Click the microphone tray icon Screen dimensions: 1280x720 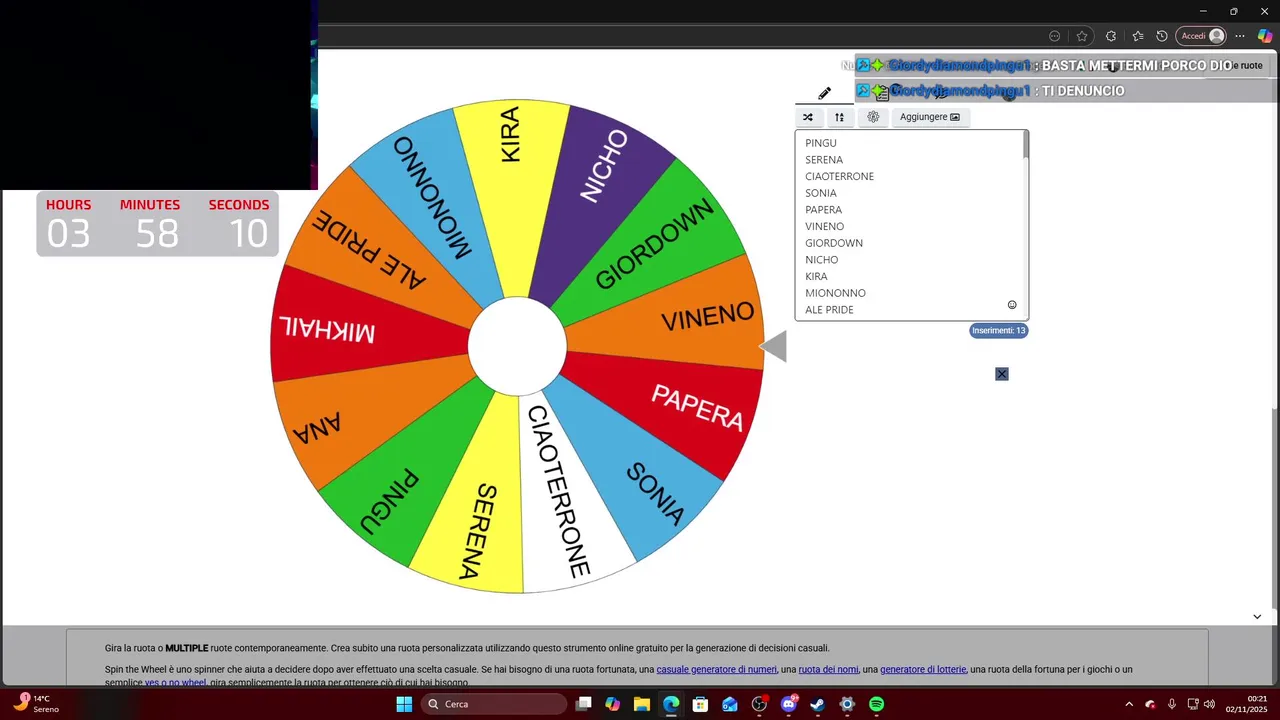1171,704
